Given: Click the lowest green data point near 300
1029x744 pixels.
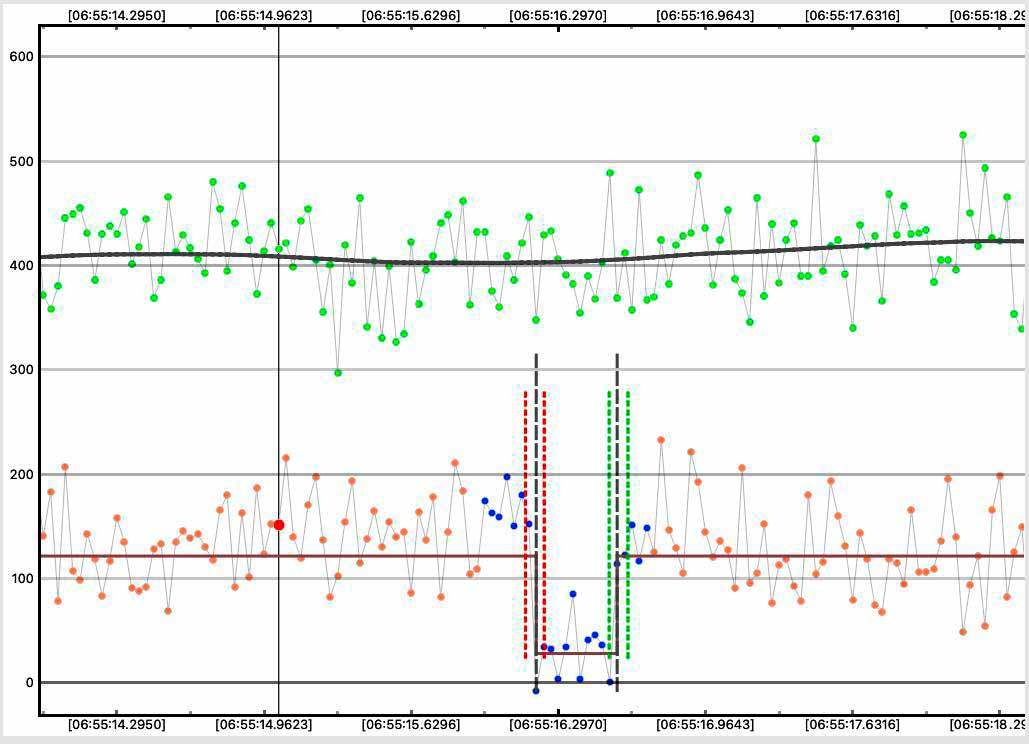Looking at the screenshot, I should (338, 373).
